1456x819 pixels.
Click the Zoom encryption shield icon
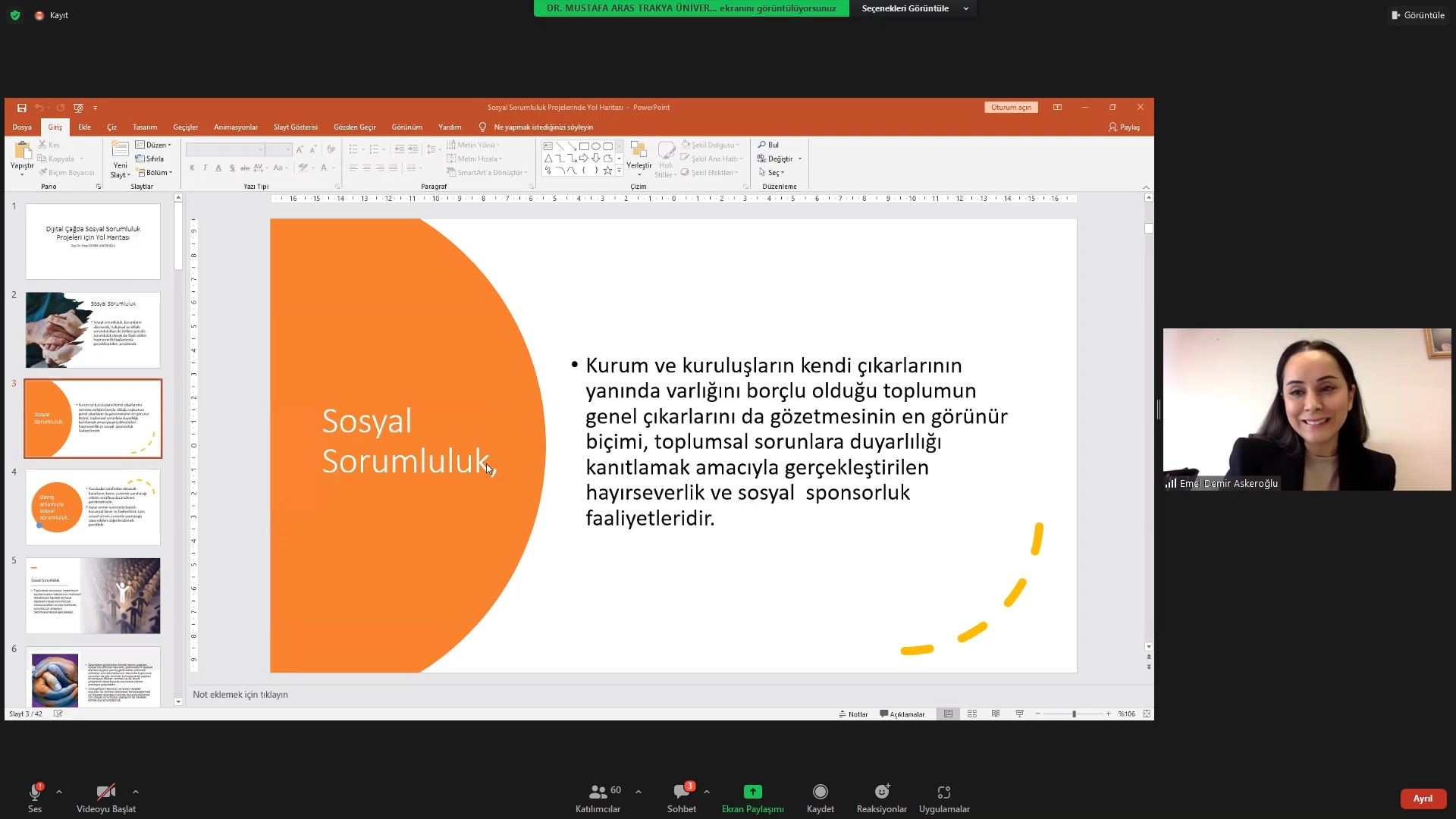(14, 15)
